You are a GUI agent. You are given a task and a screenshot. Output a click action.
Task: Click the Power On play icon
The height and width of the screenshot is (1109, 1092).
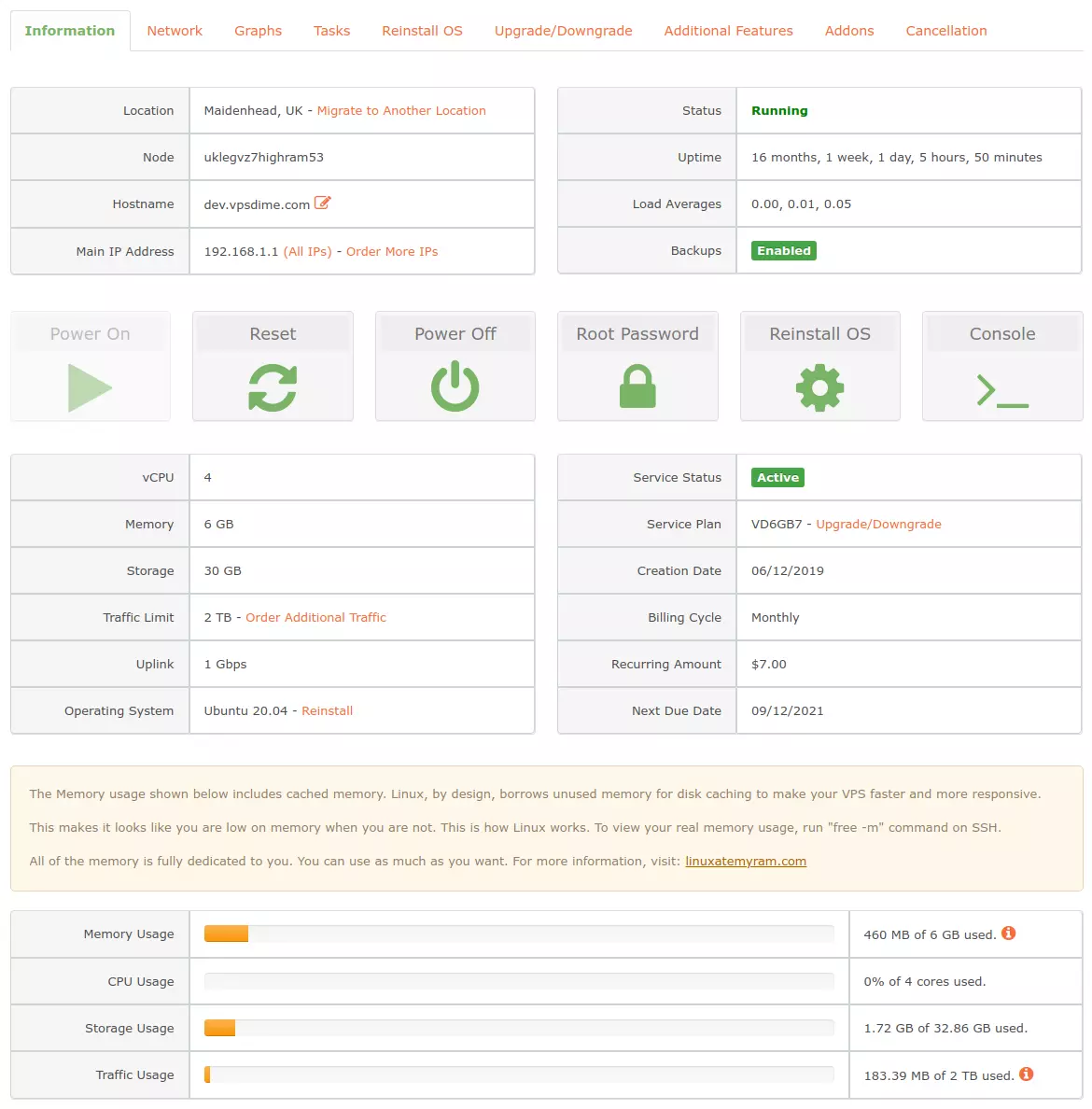point(91,387)
